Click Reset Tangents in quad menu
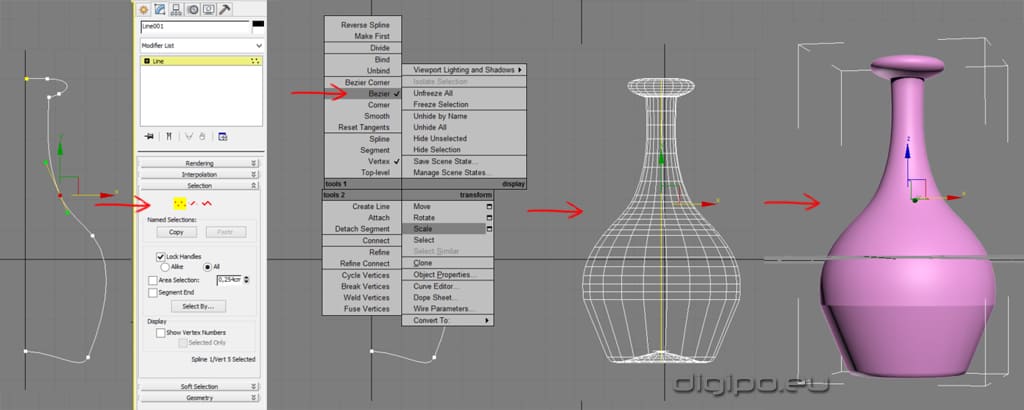This screenshot has height=410, width=1024. pos(363,127)
